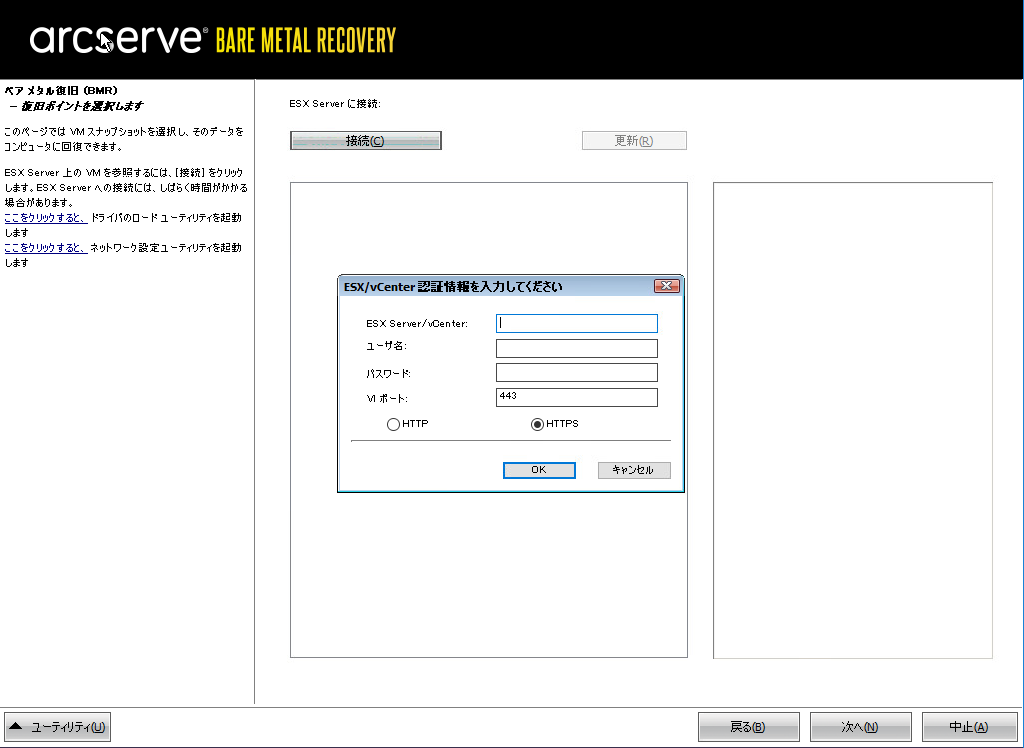Image resolution: width=1024 pixels, height=748 pixels.
Task: Close the ESX/vCenter credentials dialog
Action: click(x=667, y=285)
